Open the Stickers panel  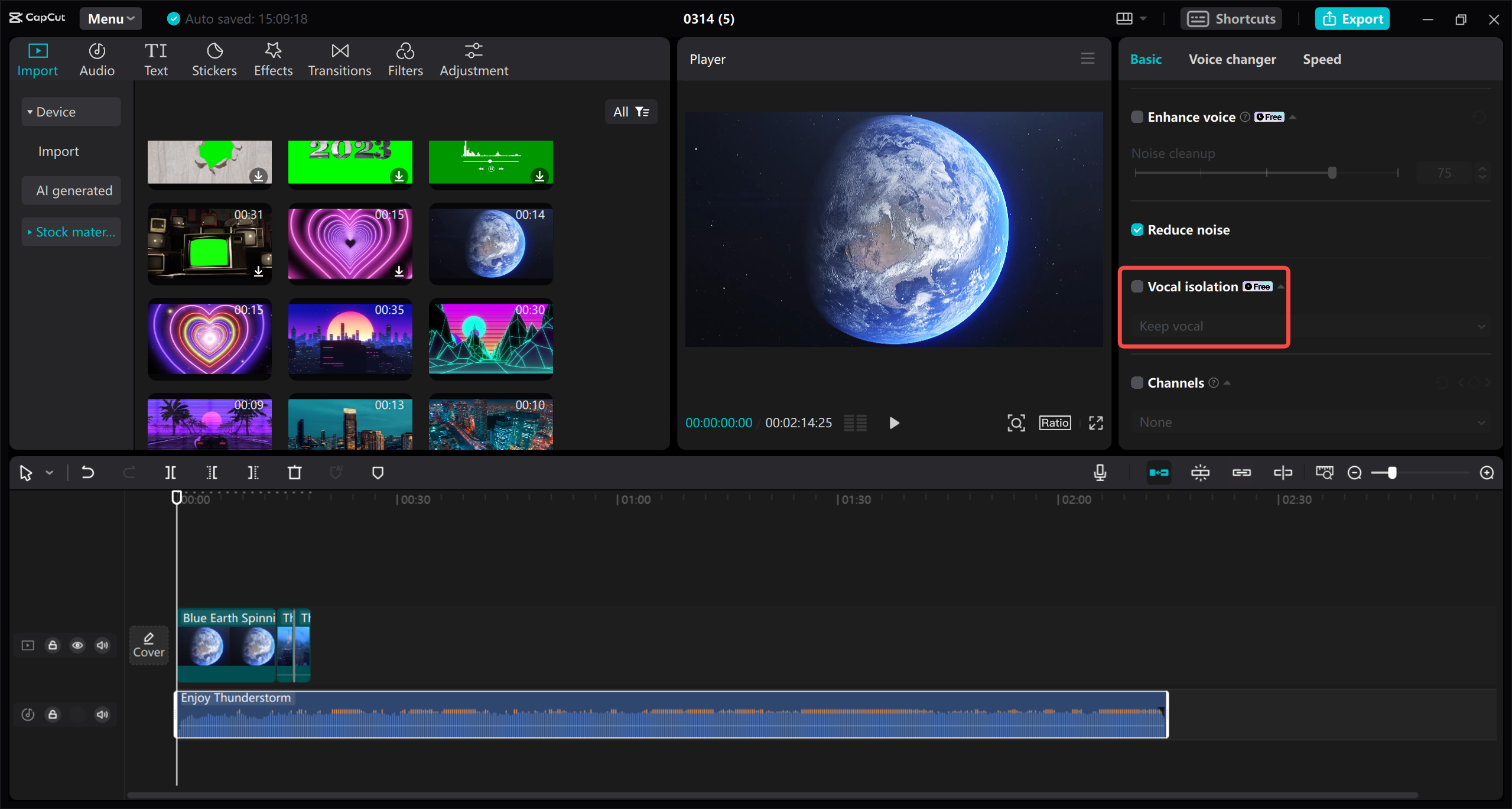[x=214, y=59]
